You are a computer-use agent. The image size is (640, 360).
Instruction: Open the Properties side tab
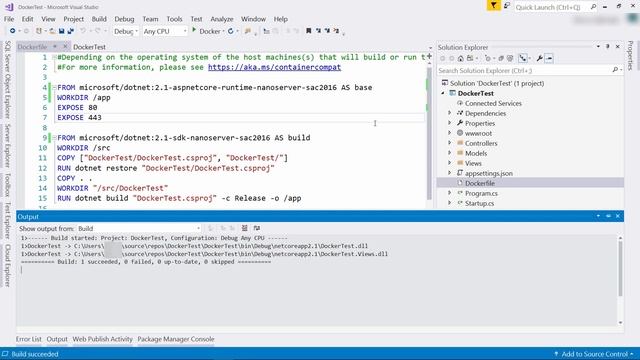[631, 55]
